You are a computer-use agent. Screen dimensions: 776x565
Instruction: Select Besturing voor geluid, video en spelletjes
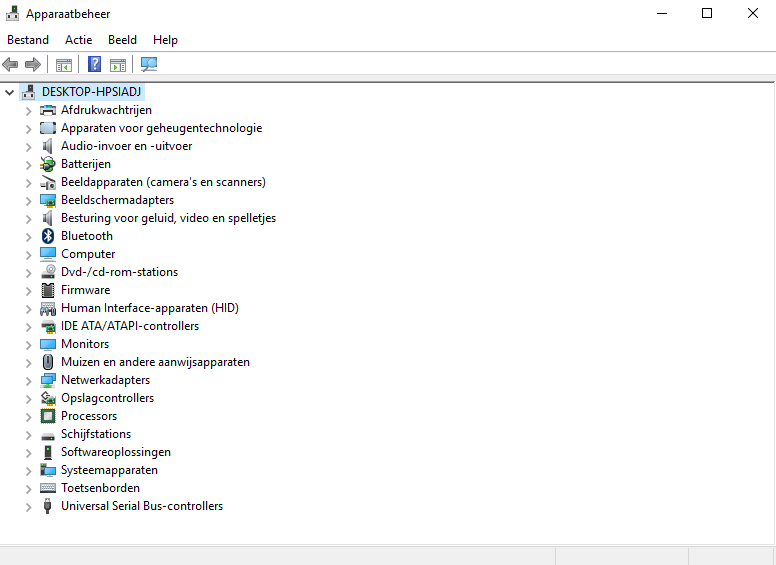[x=168, y=218]
